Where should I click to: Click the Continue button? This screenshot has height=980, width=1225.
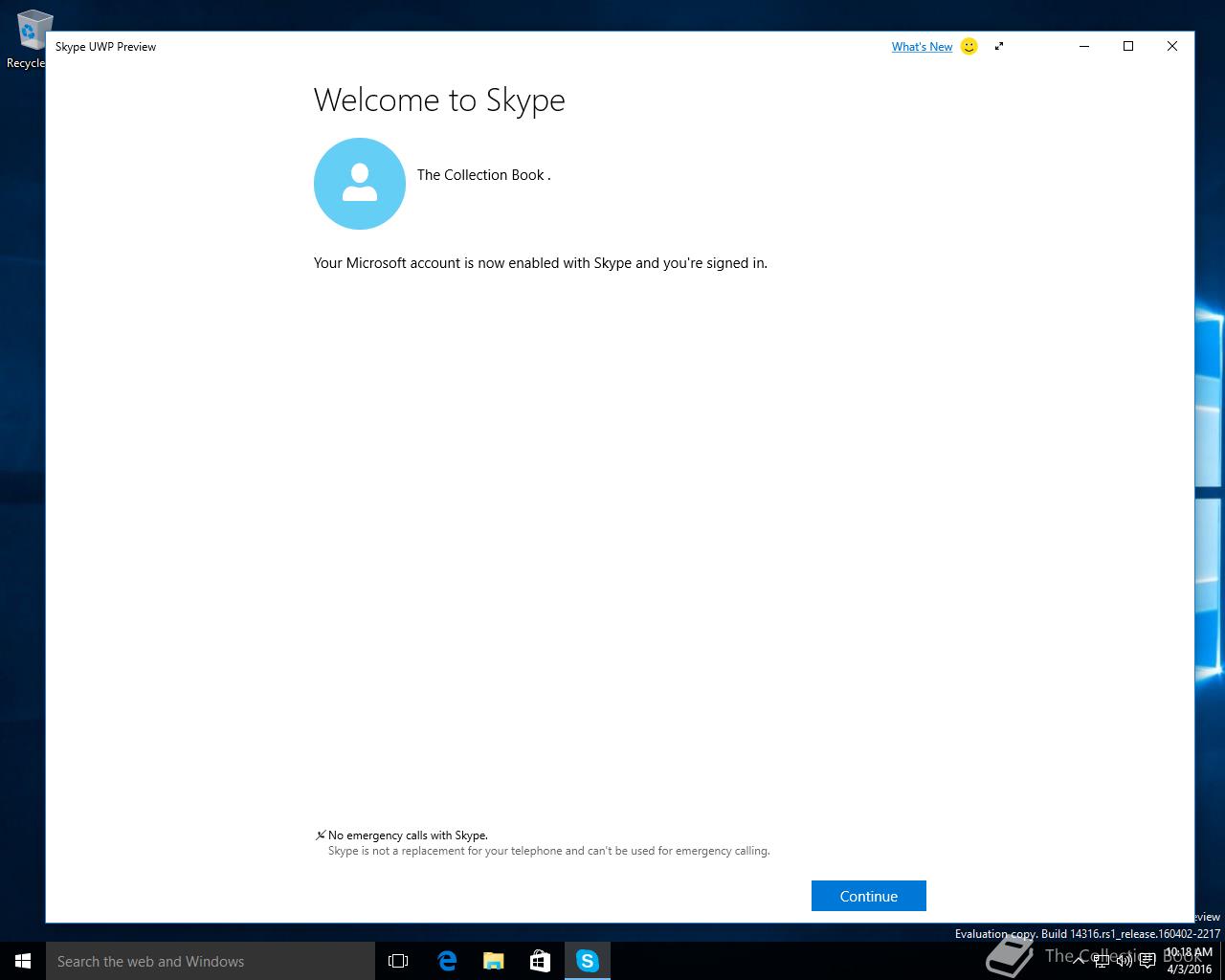click(868, 896)
